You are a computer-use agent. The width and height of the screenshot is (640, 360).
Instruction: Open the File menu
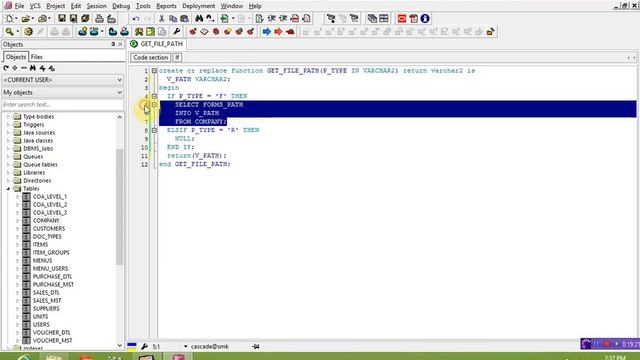click(19, 6)
